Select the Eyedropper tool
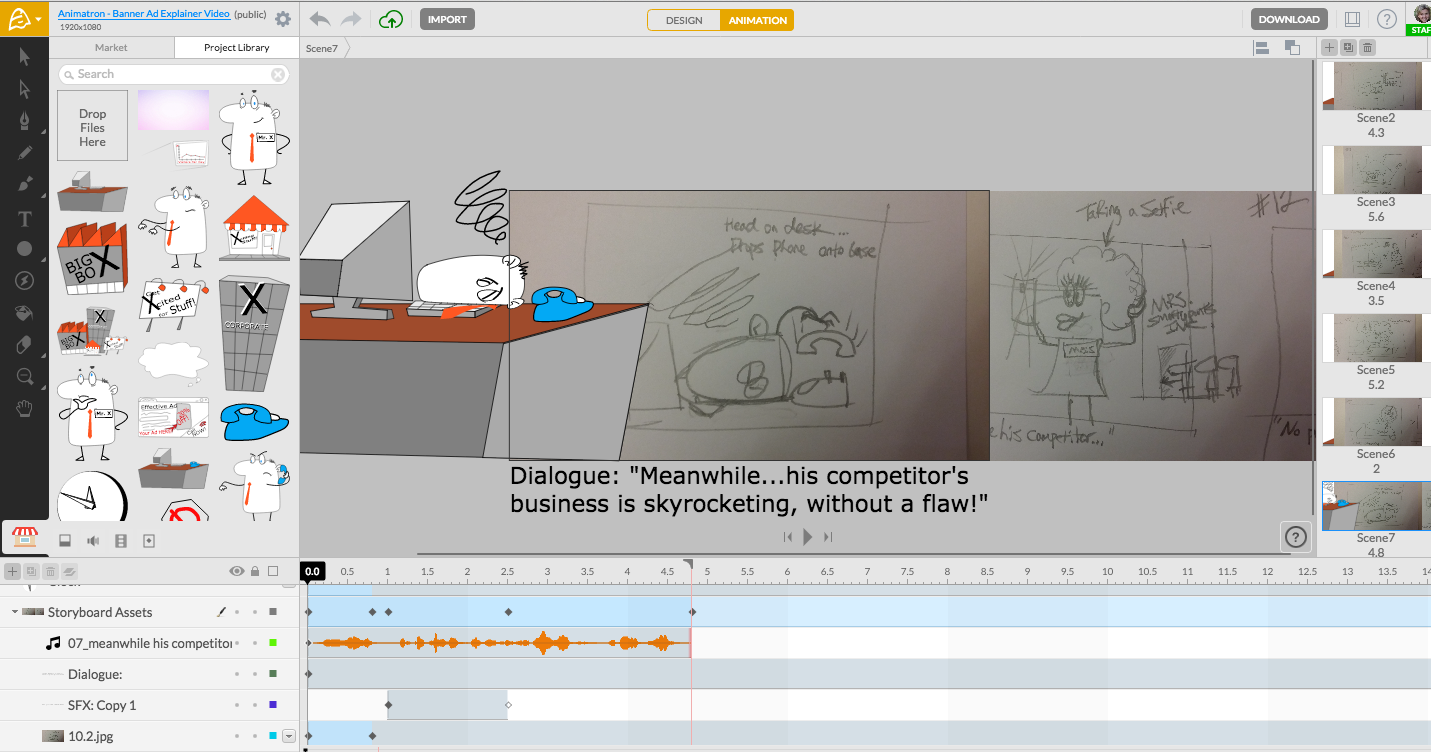Screen dimensions: 1431x752 [x=24, y=345]
